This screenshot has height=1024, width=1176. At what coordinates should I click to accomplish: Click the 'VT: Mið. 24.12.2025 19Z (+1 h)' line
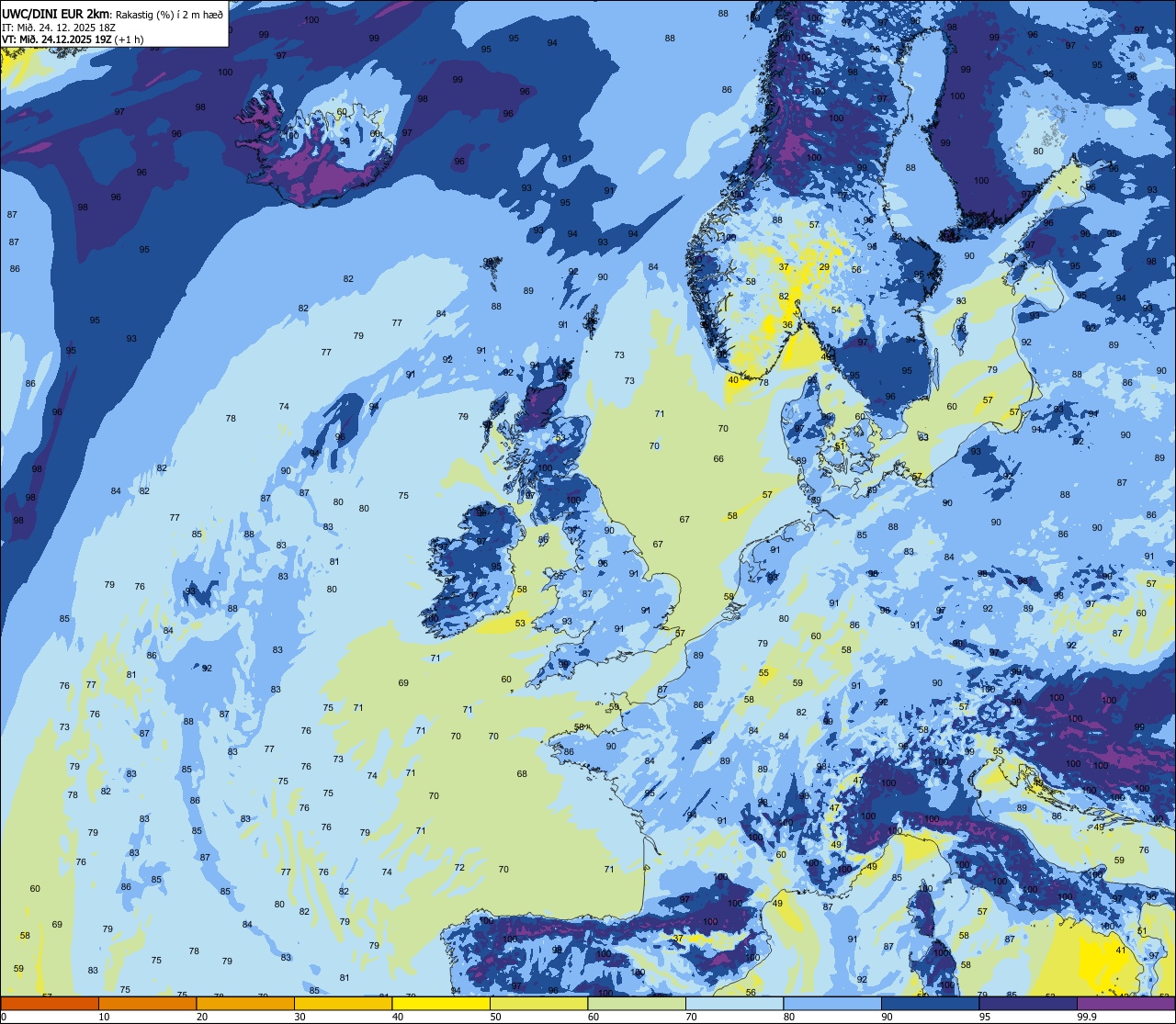[73, 39]
